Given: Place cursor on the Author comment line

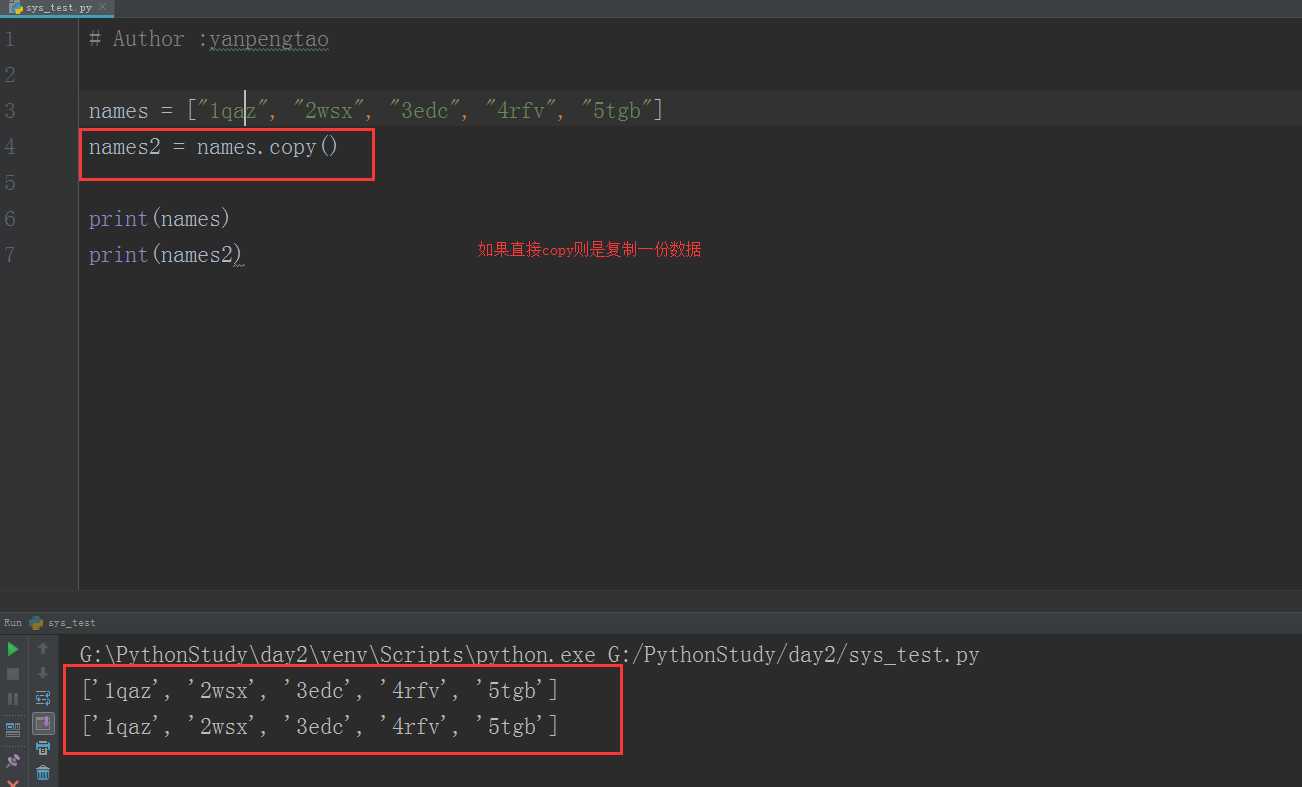Looking at the screenshot, I should pos(208,39).
